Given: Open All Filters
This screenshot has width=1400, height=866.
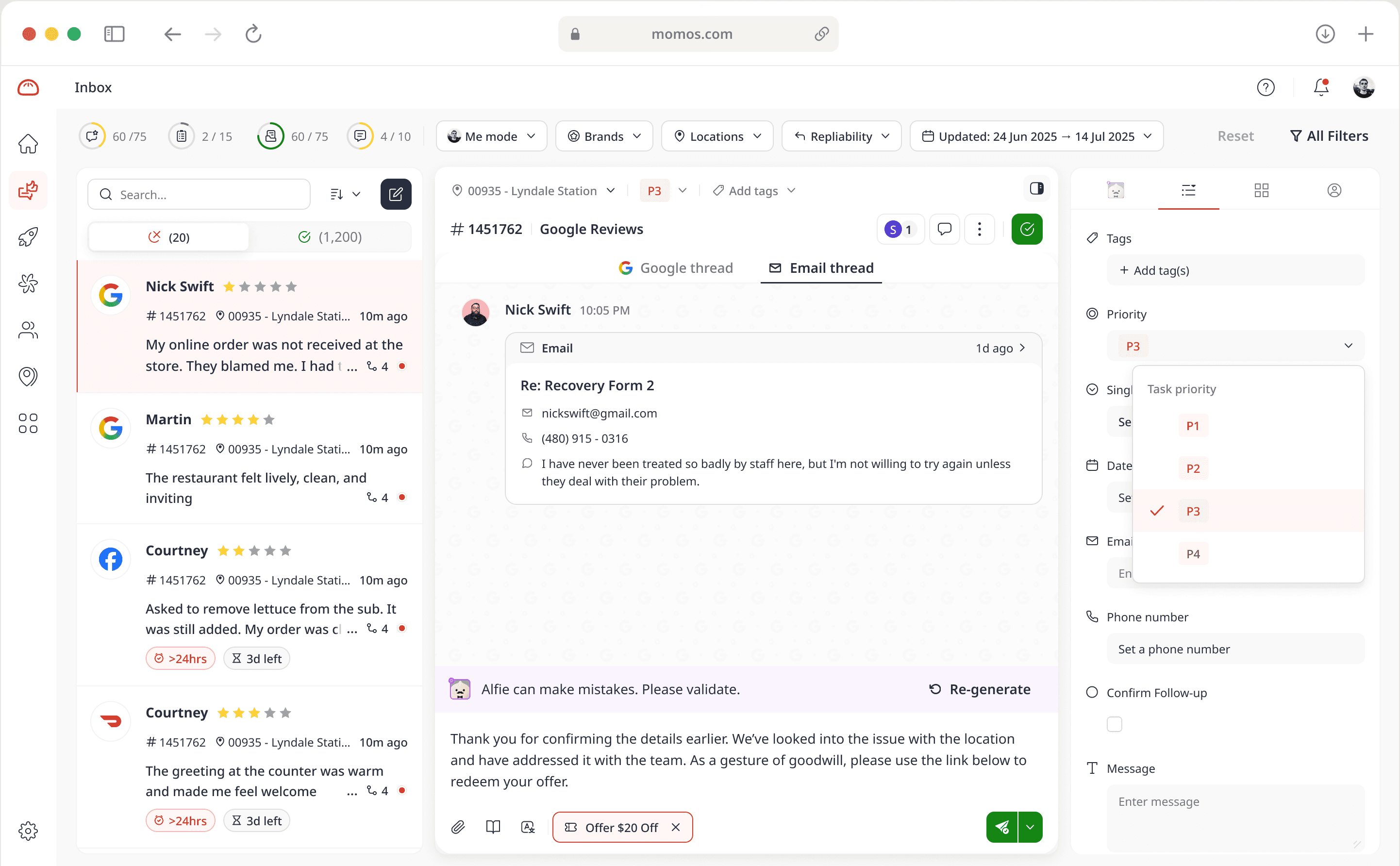Looking at the screenshot, I should click(x=1329, y=136).
